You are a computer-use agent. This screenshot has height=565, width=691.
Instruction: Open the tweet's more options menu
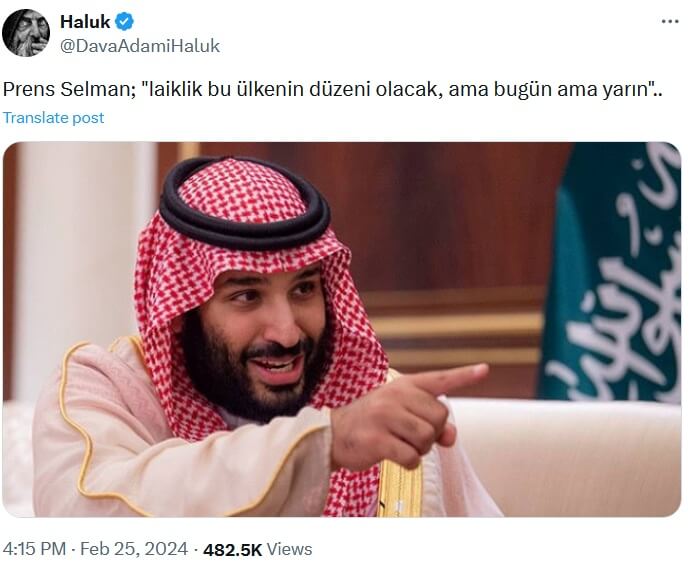tap(669, 21)
